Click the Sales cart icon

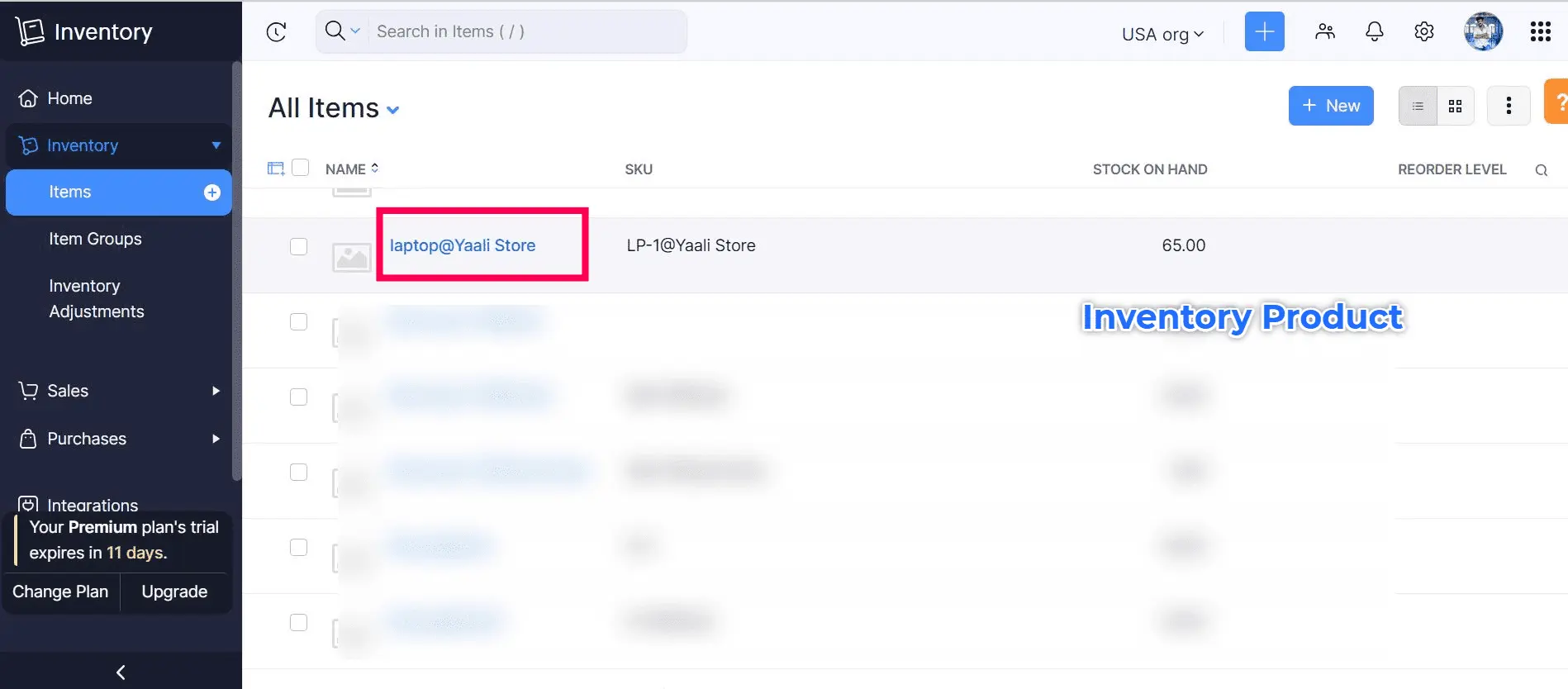pos(28,391)
